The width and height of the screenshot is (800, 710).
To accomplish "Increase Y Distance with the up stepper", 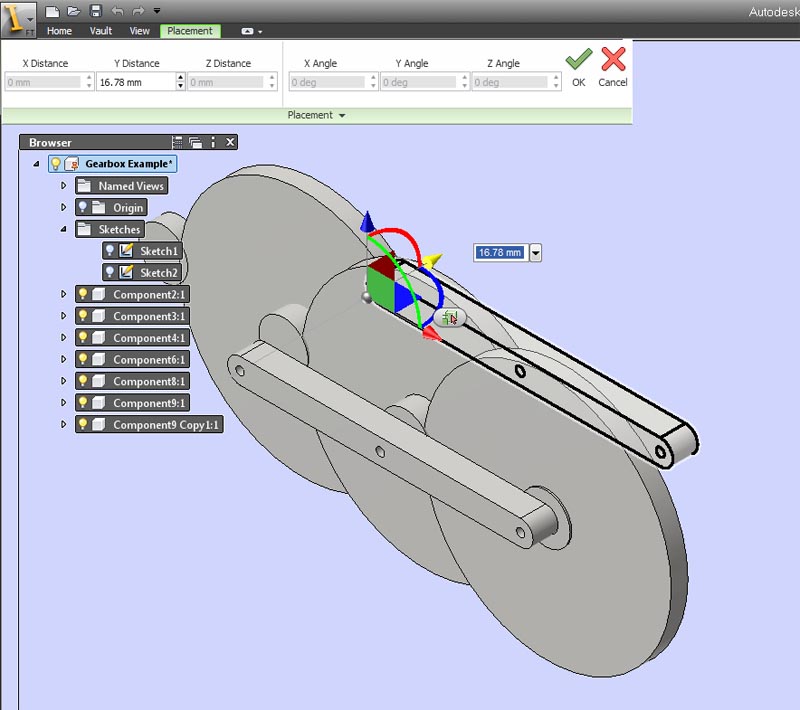I will click(181, 78).
